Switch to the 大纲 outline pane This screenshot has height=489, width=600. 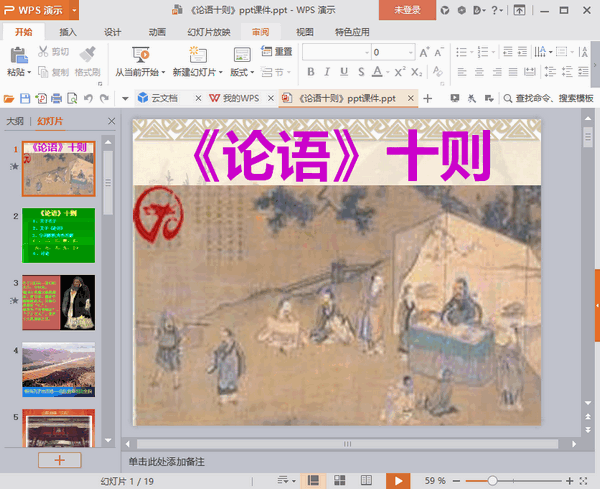(15, 121)
